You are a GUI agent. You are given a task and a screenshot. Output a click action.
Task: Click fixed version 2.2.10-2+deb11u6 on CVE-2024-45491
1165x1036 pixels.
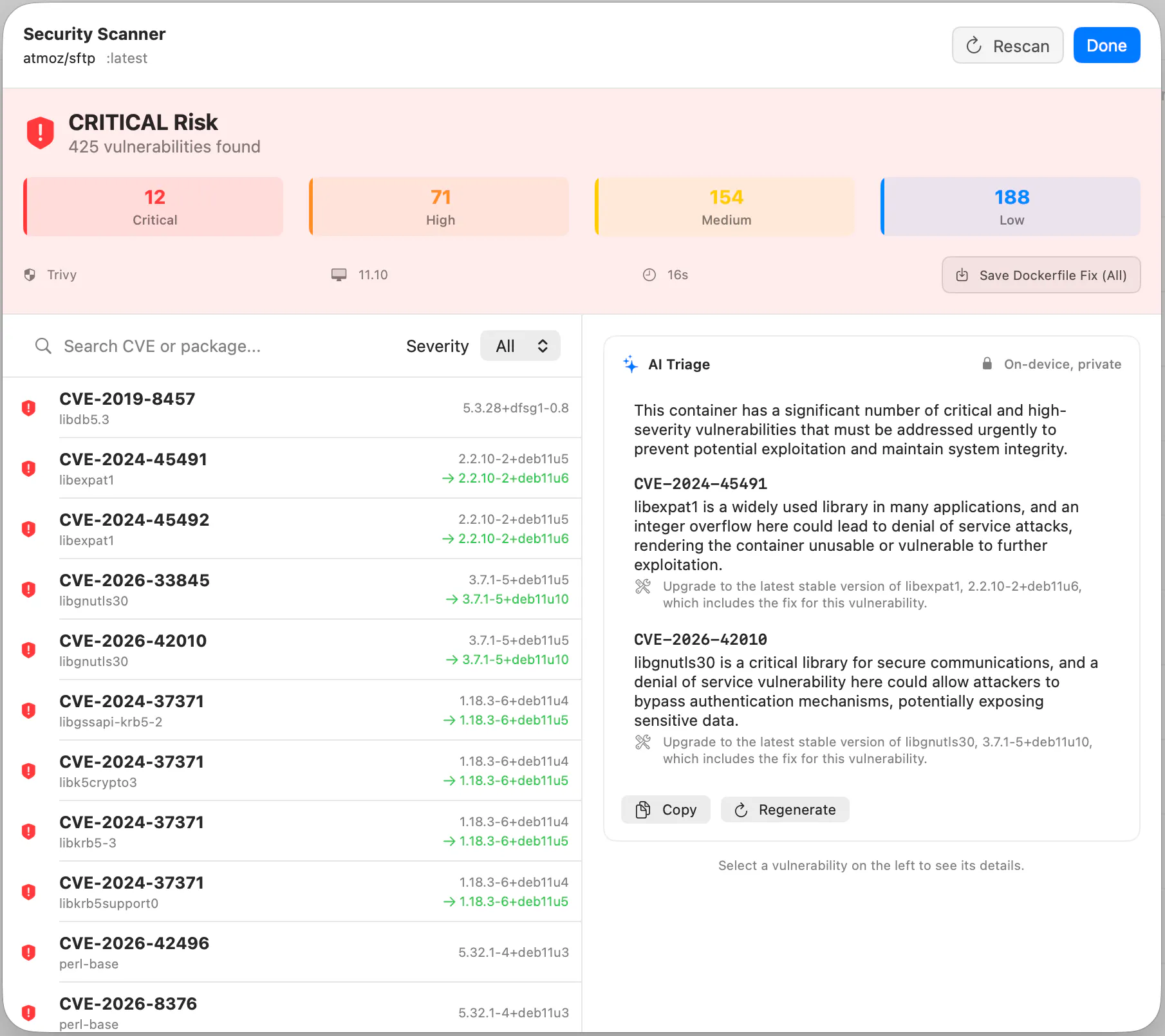[513, 478]
